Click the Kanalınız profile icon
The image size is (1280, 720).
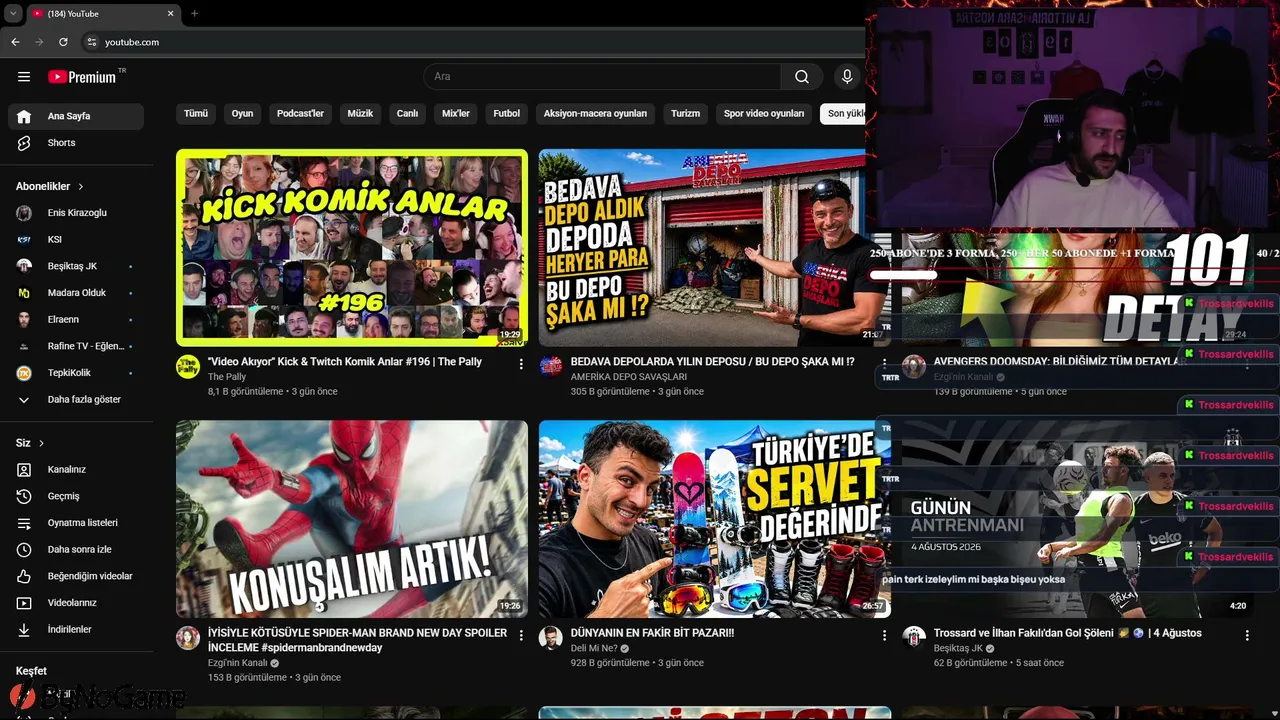tap(24, 469)
